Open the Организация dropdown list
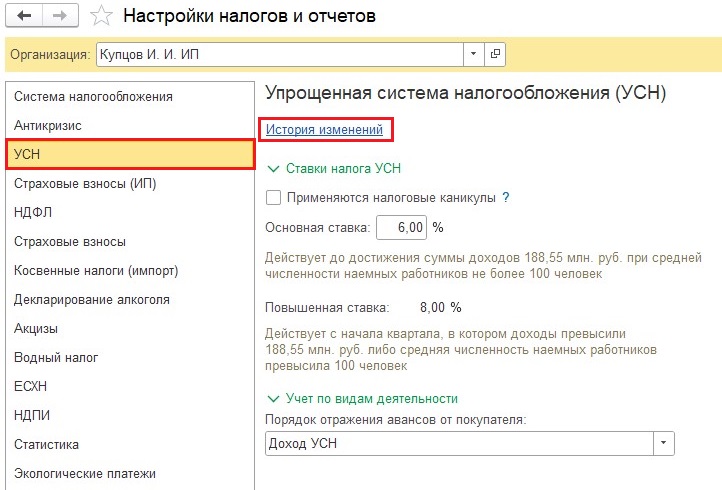 pyautogui.click(x=473, y=54)
